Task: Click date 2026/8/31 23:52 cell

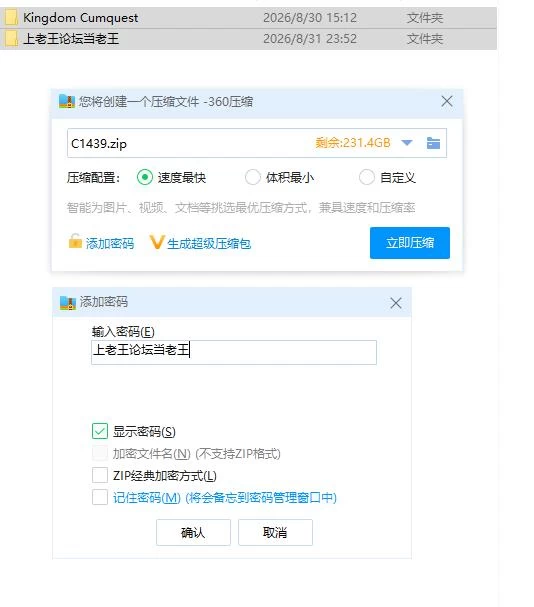Action: tap(310, 39)
